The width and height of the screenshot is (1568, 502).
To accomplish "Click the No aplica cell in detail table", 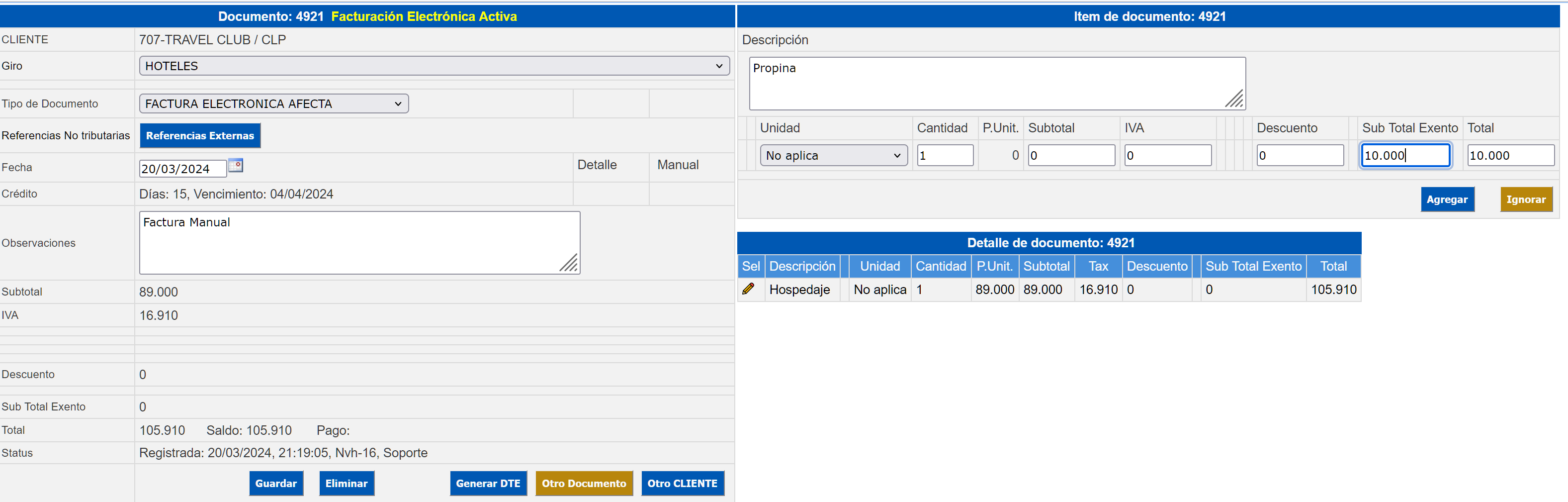I will (879, 290).
